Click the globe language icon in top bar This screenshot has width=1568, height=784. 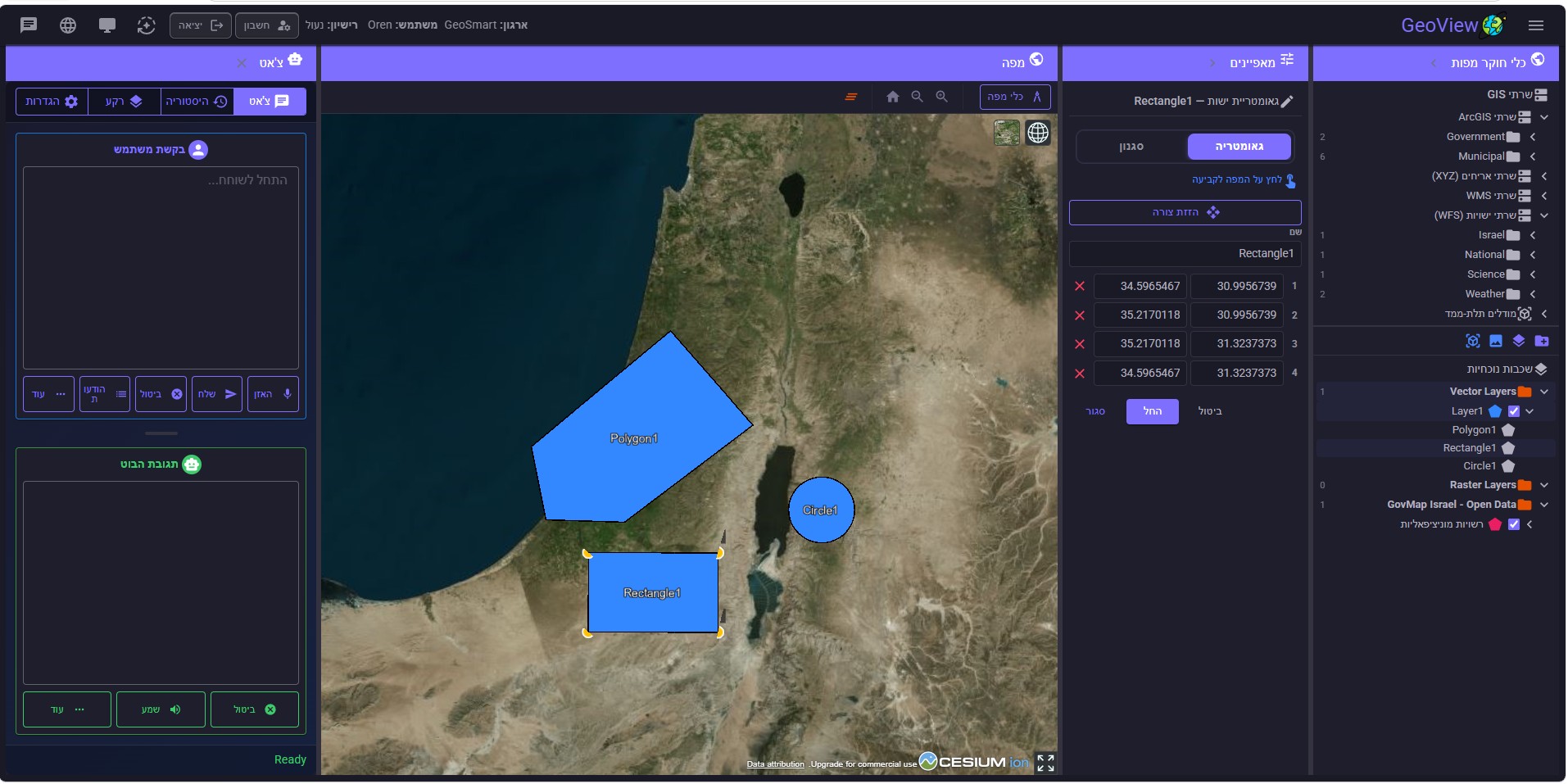point(68,25)
